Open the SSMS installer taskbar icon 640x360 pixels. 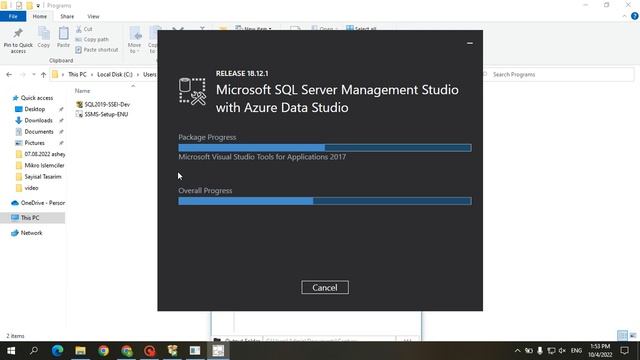[218, 351]
